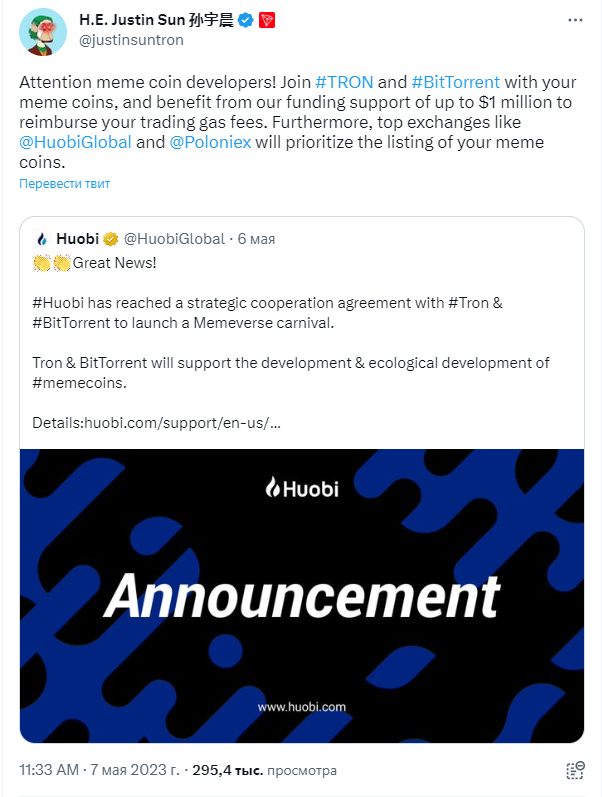
Task: Open the #BitTorrent hashtag link
Action: 455,83
